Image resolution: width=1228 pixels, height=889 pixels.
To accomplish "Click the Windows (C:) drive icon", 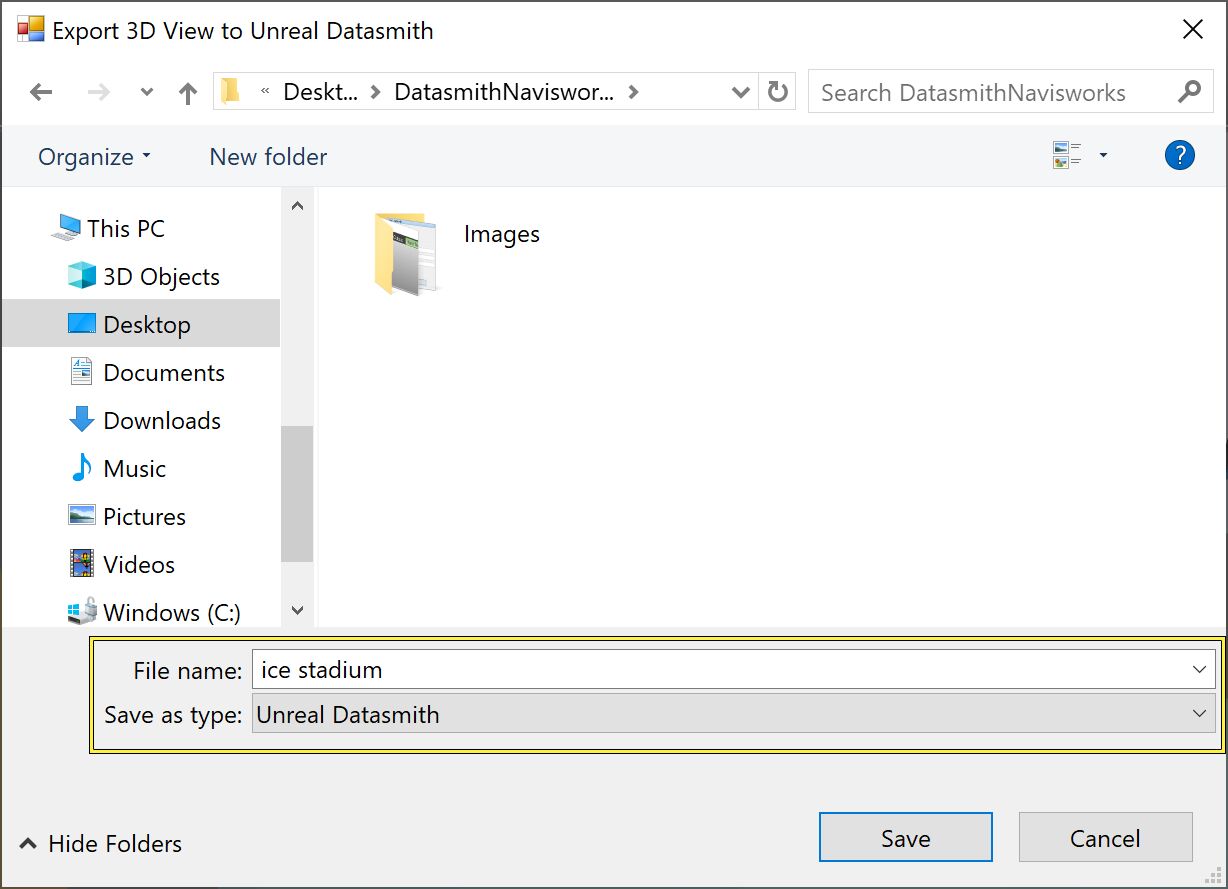I will [x=81, y=611].
